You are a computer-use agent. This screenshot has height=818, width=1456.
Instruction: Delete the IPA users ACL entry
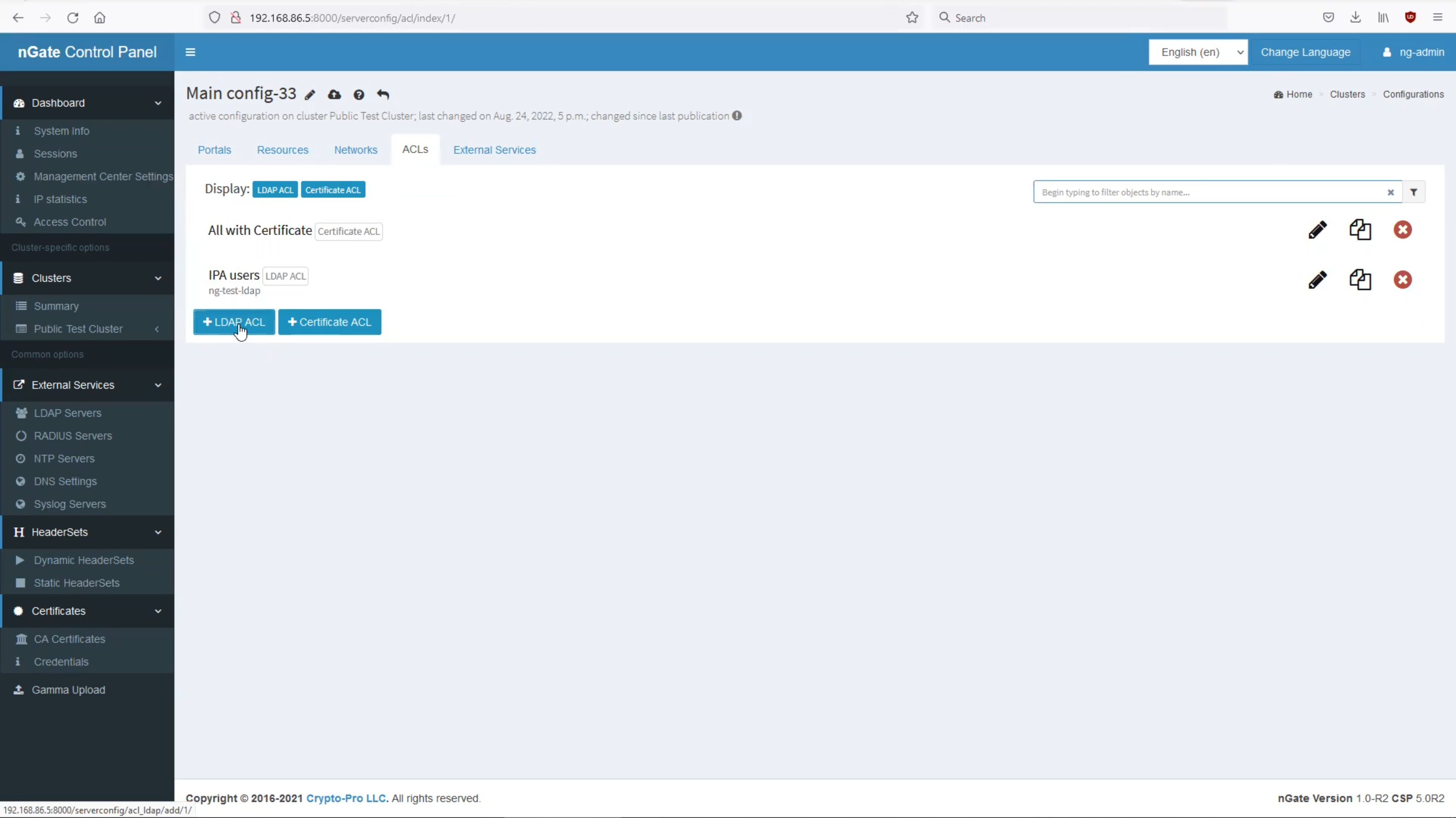1402,280
